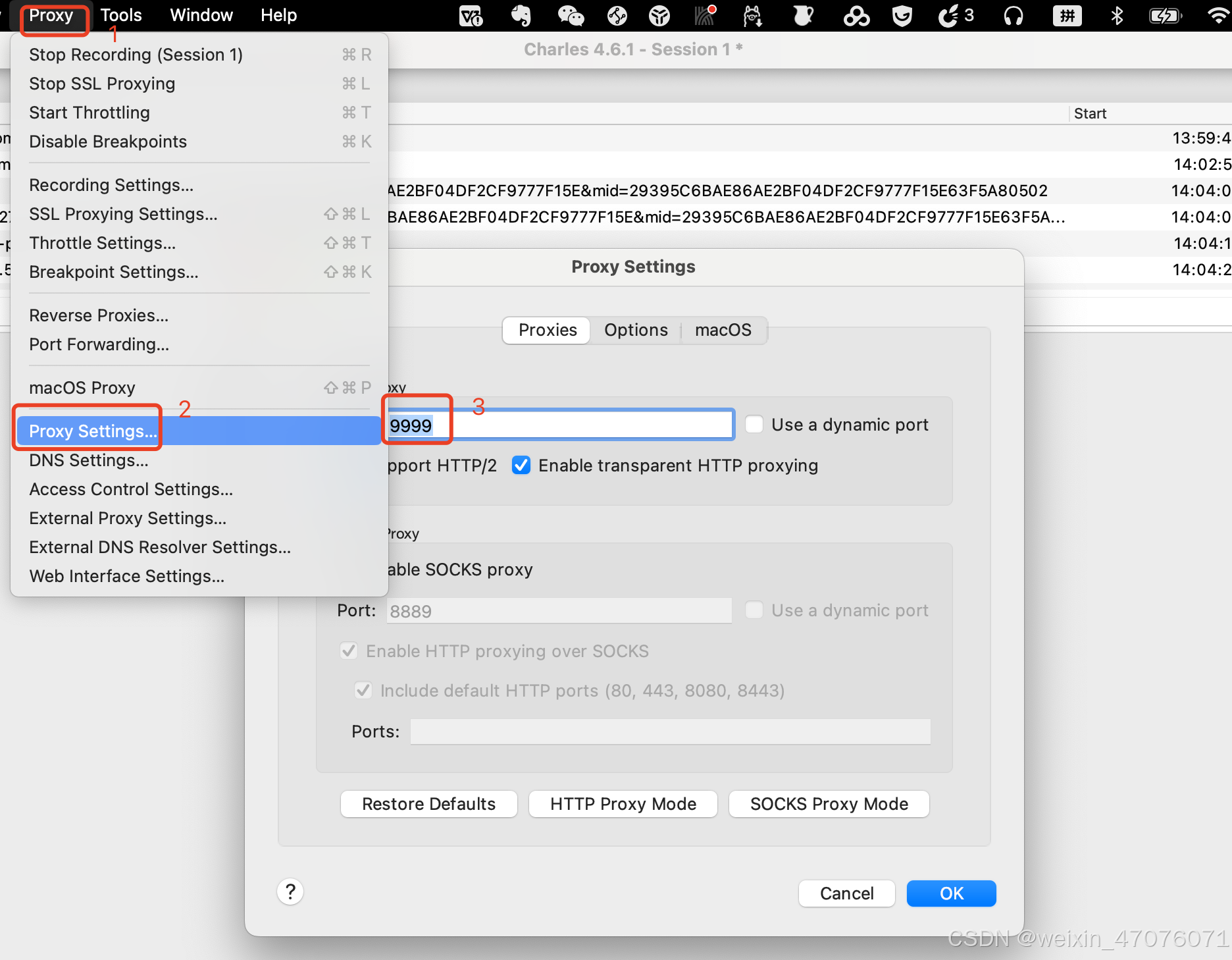1232x960 pixels.
Task: Open Breakpoint Settings...
Action: coord(200,272)
